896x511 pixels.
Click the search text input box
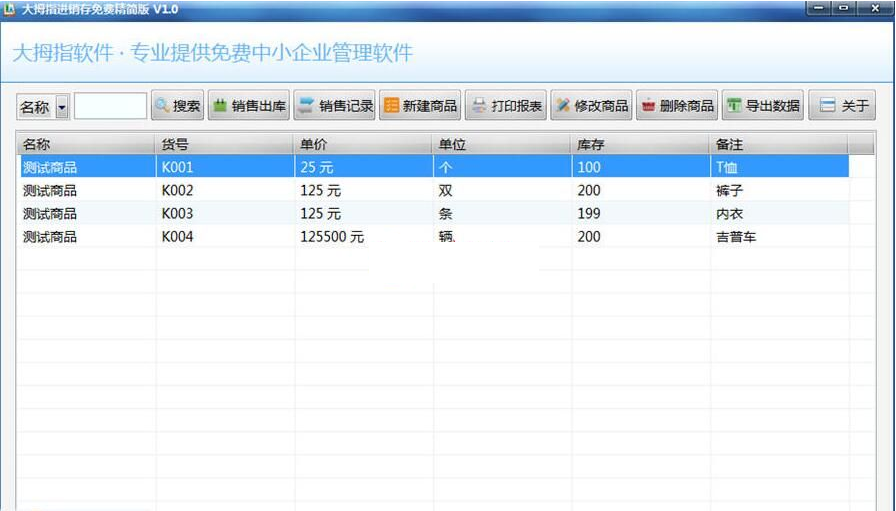pos(110,106)
